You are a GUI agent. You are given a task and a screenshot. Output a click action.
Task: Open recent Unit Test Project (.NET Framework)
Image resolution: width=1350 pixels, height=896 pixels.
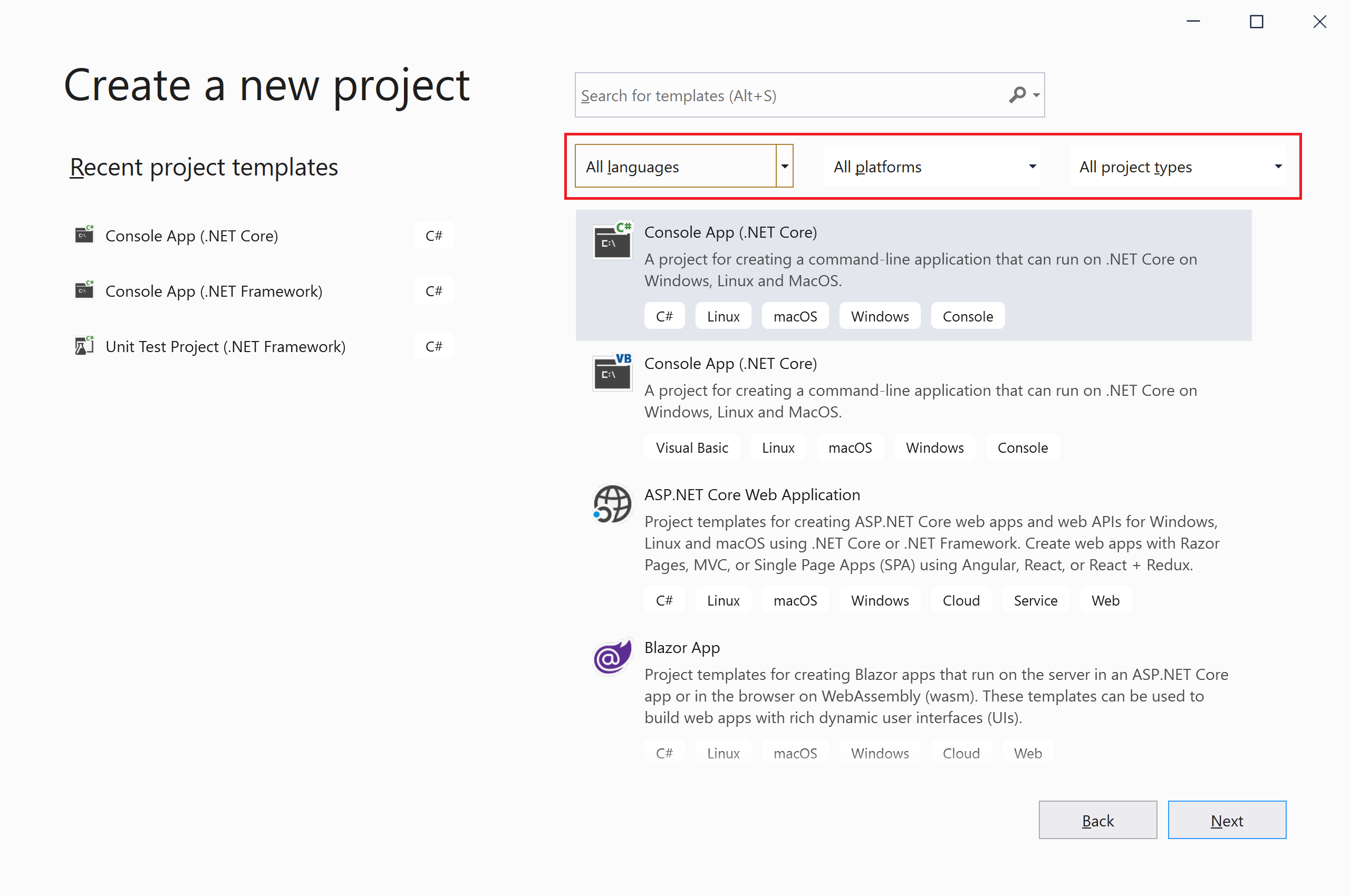tap(225, 346)
